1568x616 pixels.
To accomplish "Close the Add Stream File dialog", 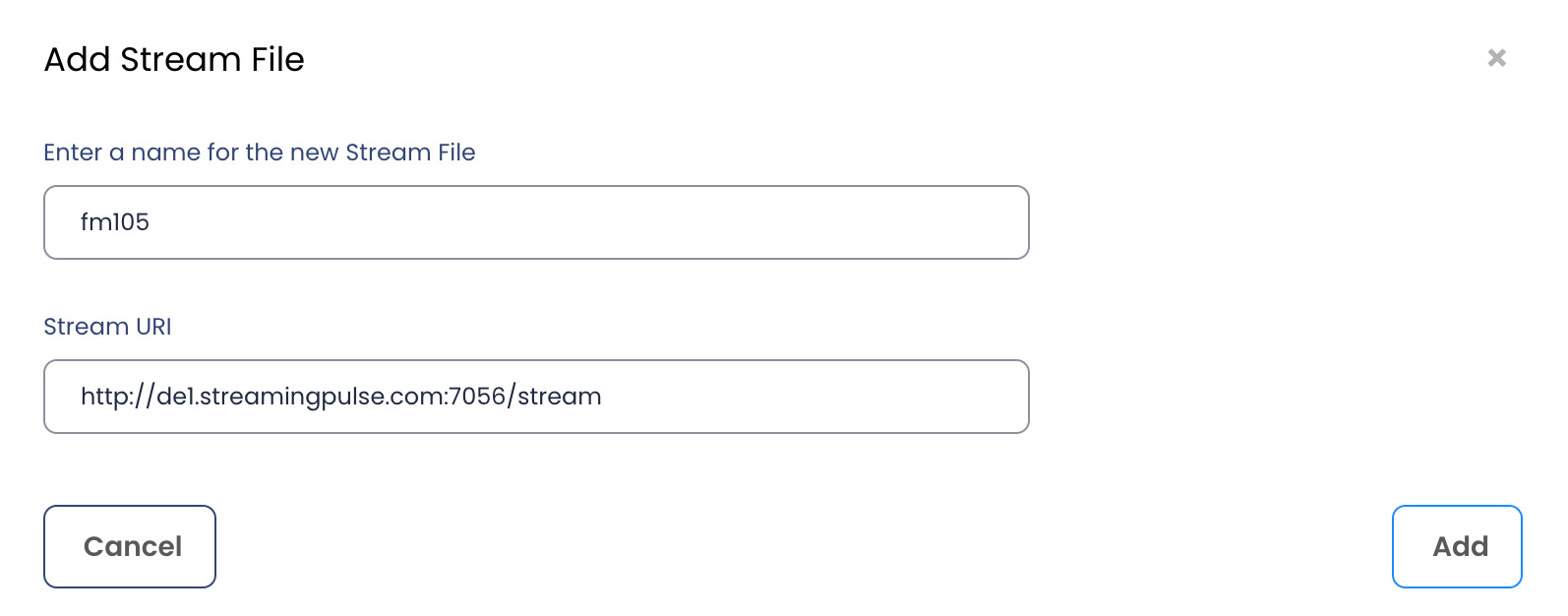I will pos(1496,58).
